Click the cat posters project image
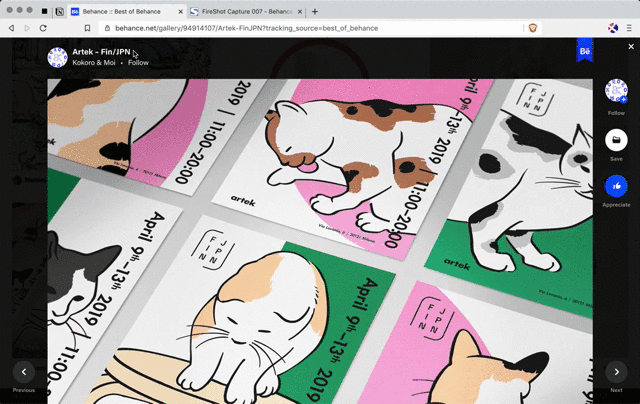 (x=320, y=241)
